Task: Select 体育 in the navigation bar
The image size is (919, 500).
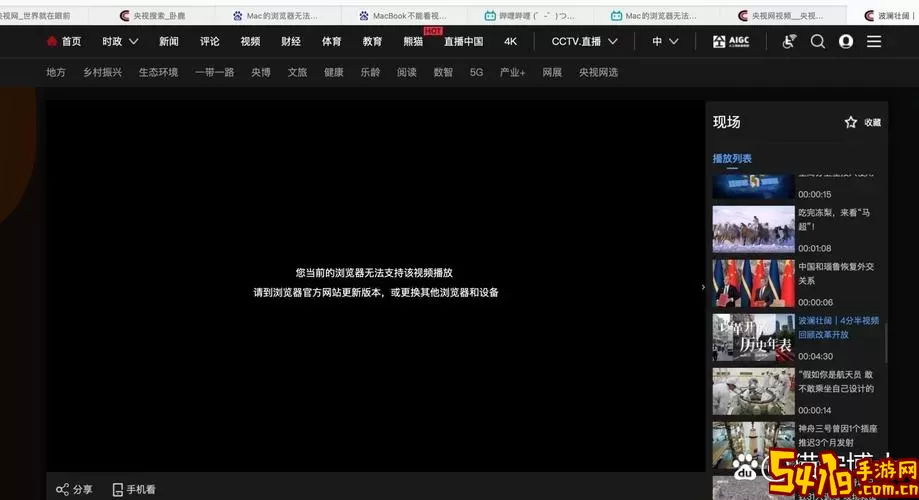Action: tap(331, 42)
